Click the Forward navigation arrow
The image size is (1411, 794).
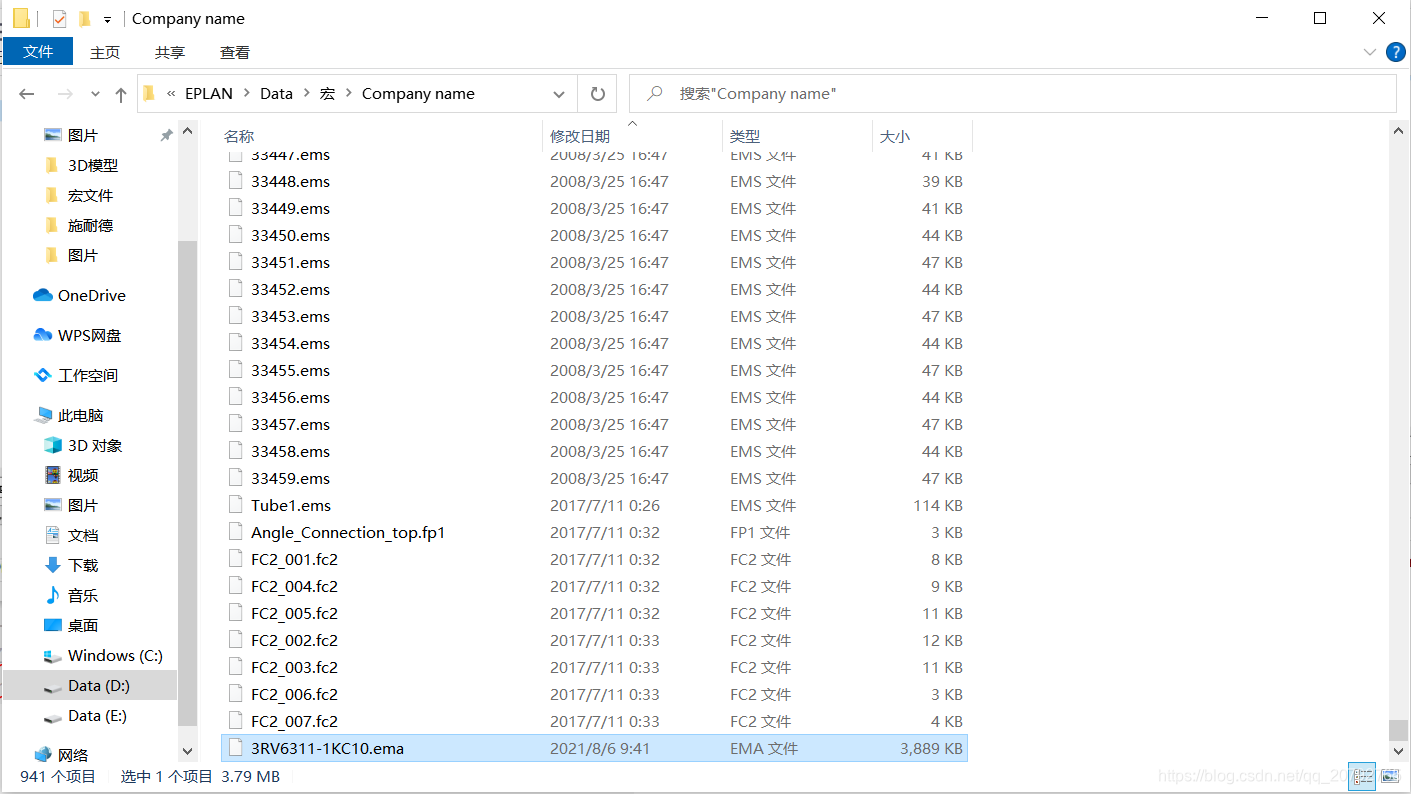tap(65, 94)
